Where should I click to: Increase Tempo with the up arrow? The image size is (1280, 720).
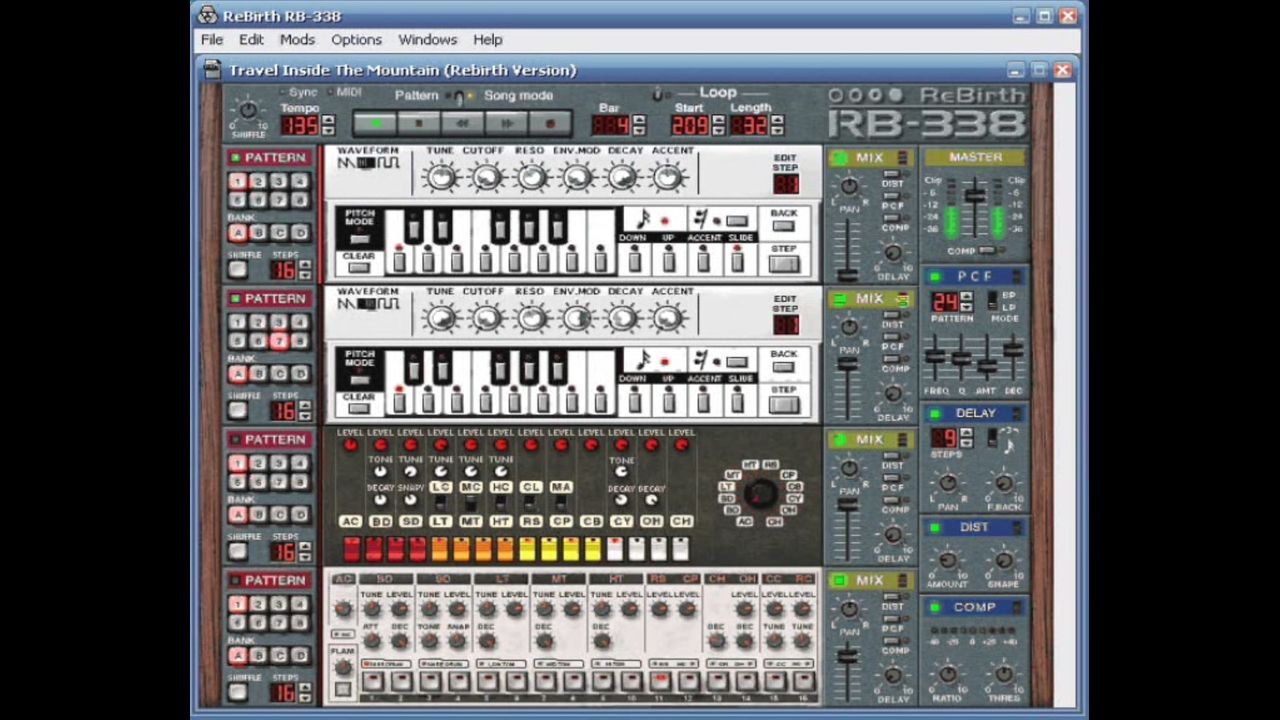tap(327, 119)
